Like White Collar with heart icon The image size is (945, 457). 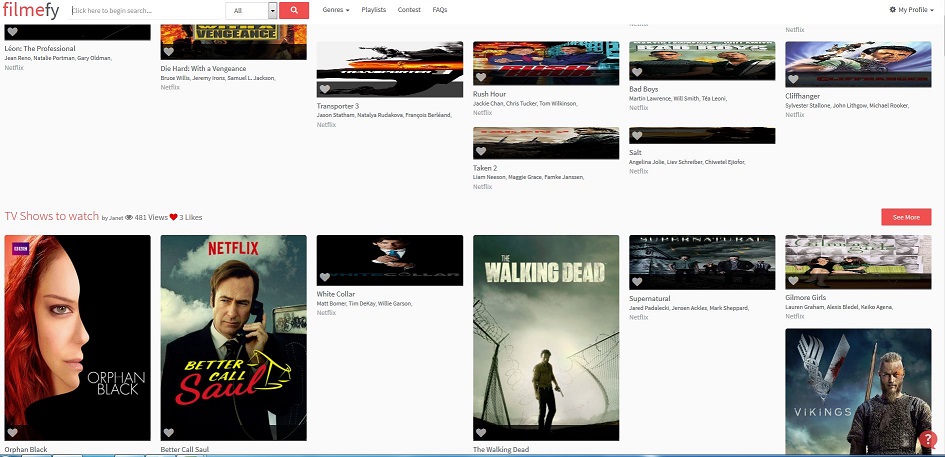click(325, 277)
